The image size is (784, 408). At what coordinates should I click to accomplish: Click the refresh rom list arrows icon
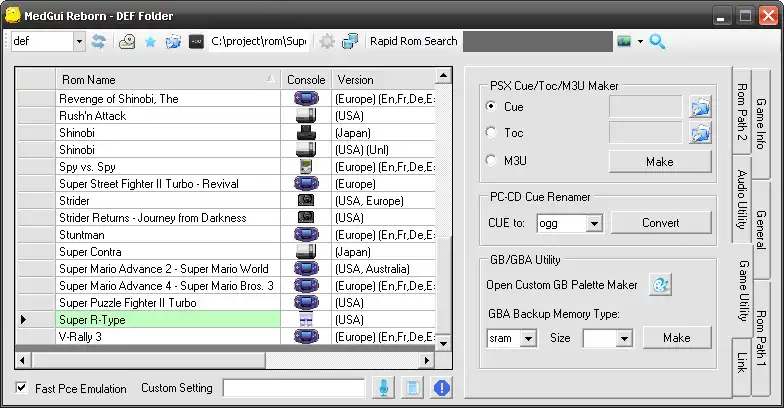(98, 42)
